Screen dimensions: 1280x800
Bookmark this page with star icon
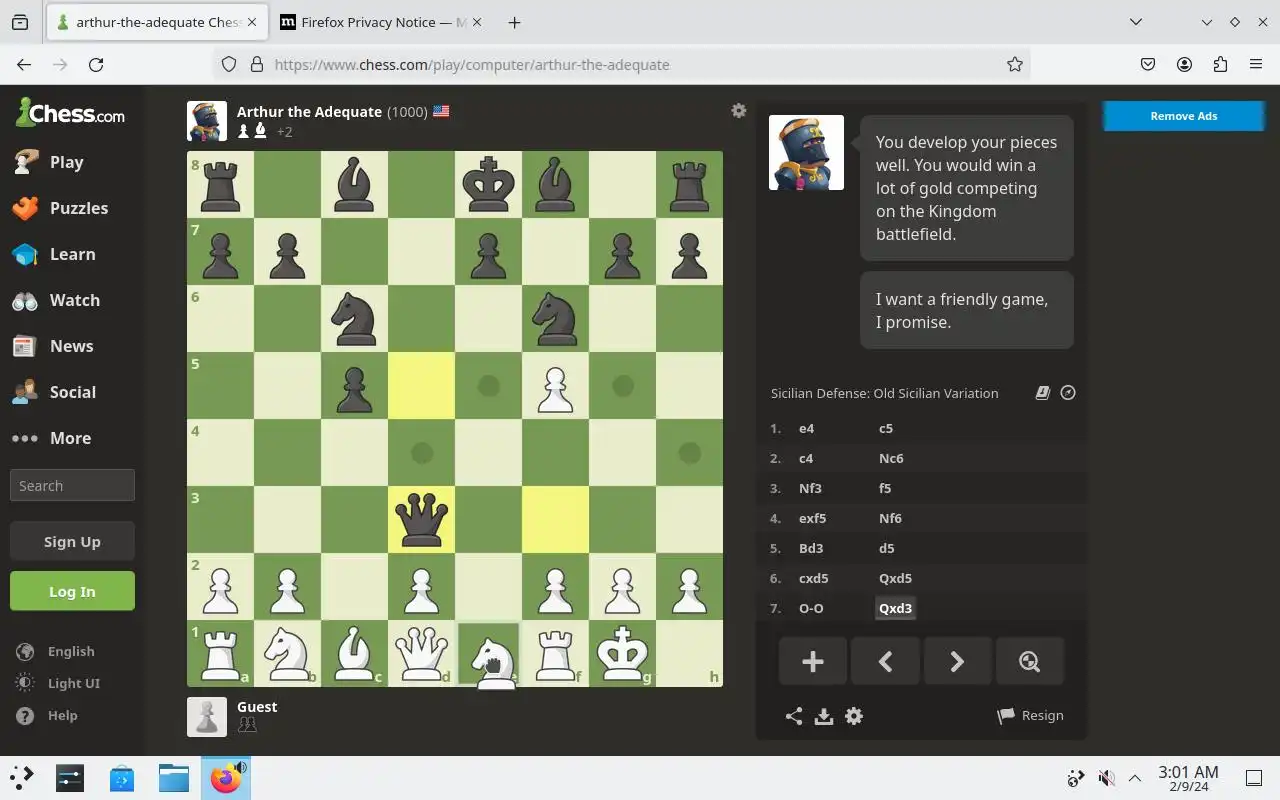point(1015,64)
